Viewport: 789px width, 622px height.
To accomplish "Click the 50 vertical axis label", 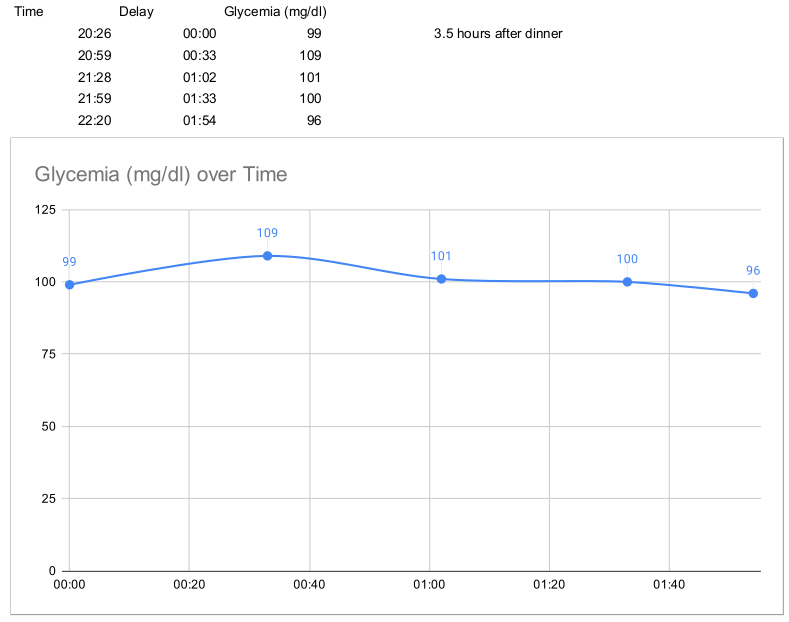I will pos(49,427).
